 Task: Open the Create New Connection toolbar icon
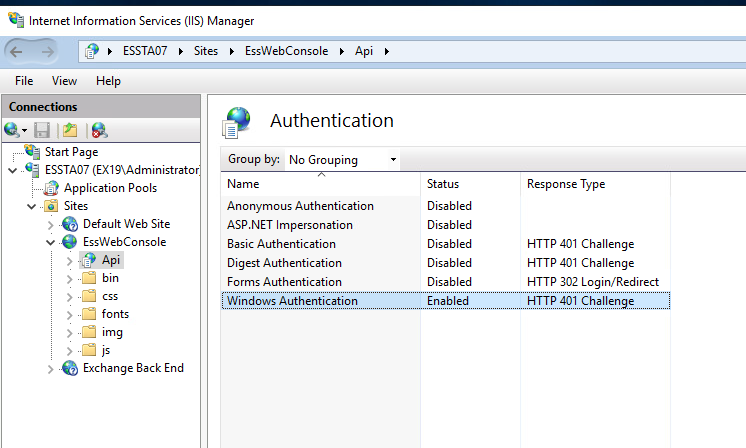[x=12, y=130]
